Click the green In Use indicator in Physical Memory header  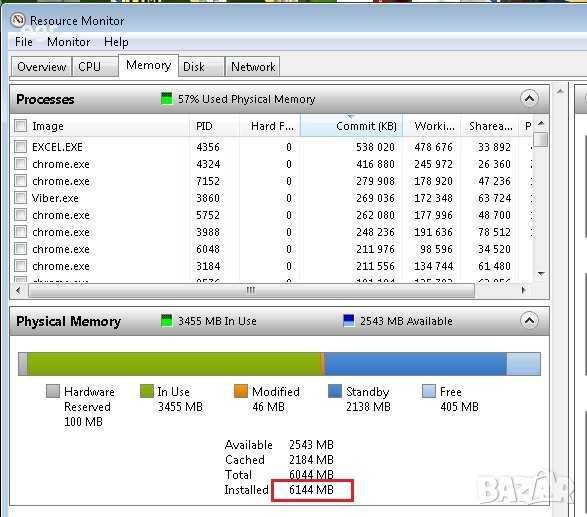coord(166,320)
